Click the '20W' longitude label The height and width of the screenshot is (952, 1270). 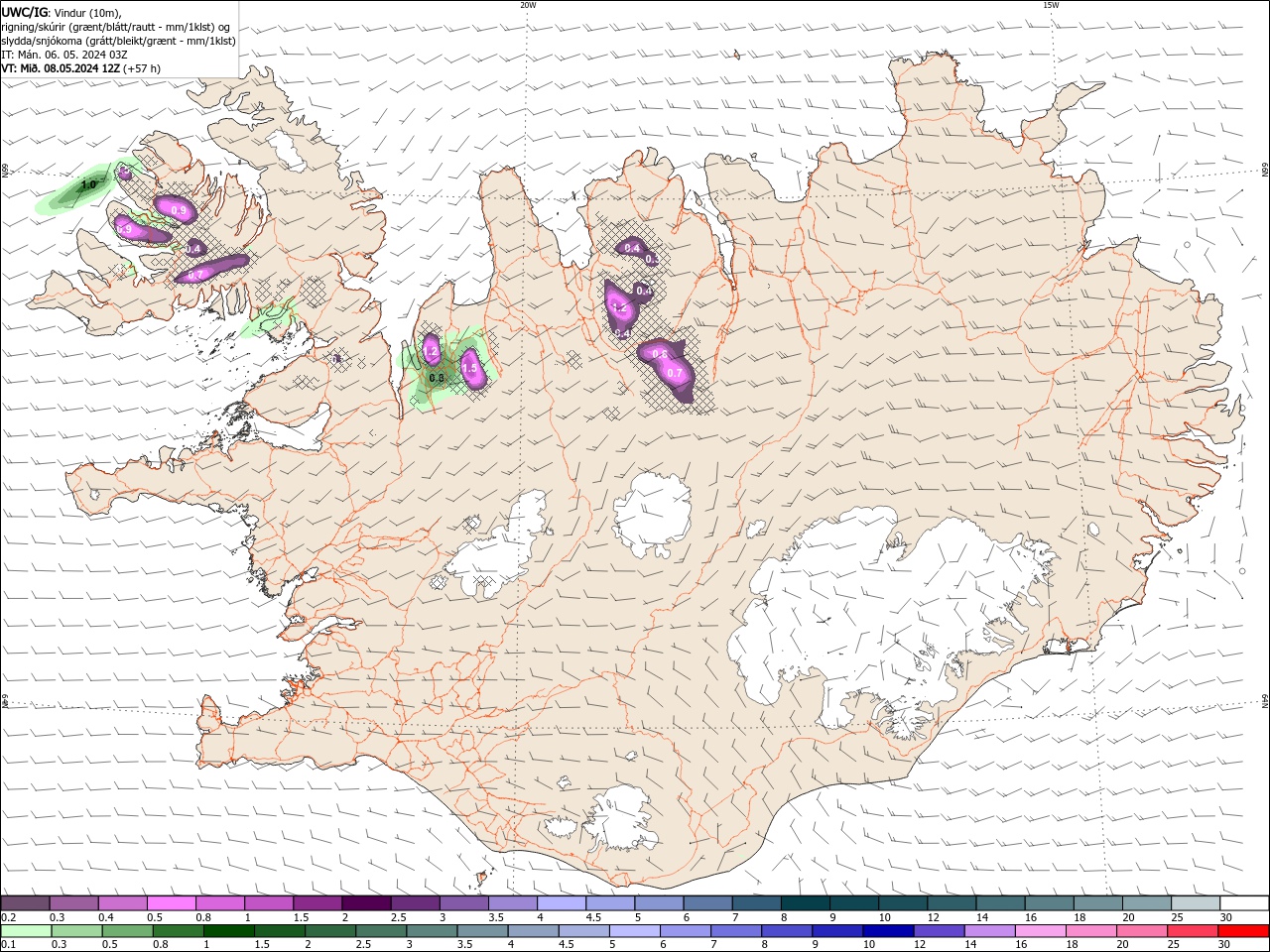click(x=528, y=5)
